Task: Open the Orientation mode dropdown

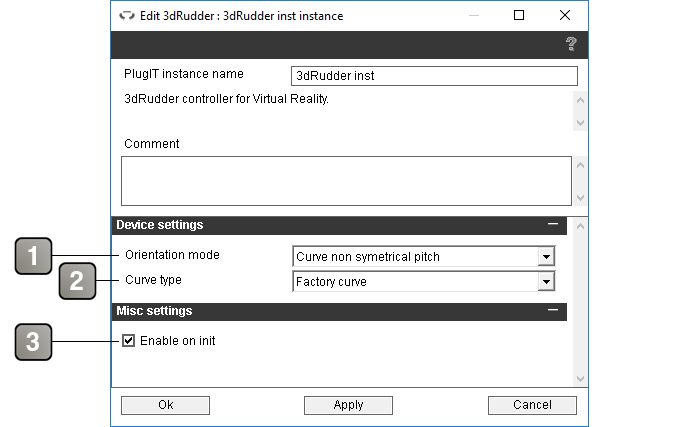Action: [424, 256]
